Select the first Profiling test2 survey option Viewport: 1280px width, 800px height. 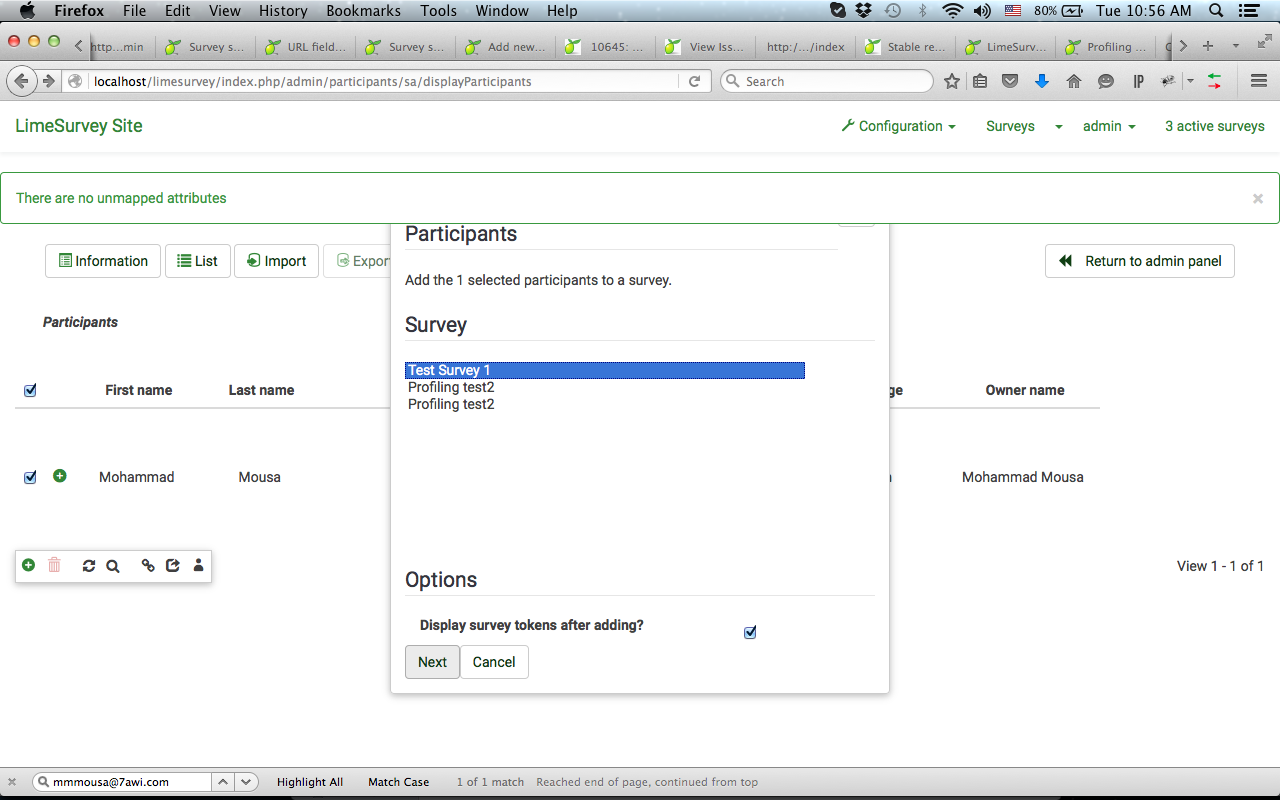pyautogui.click(x=452, y=387)
